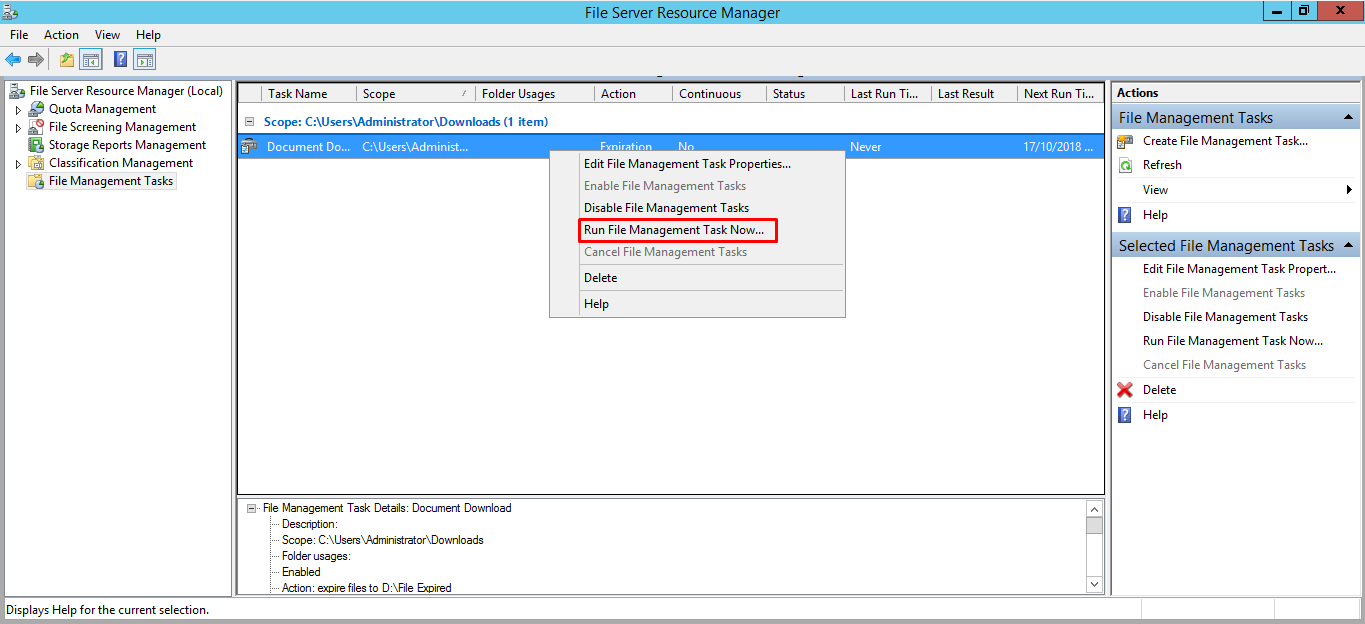Click the Document Download task row icon

point(250,147)
